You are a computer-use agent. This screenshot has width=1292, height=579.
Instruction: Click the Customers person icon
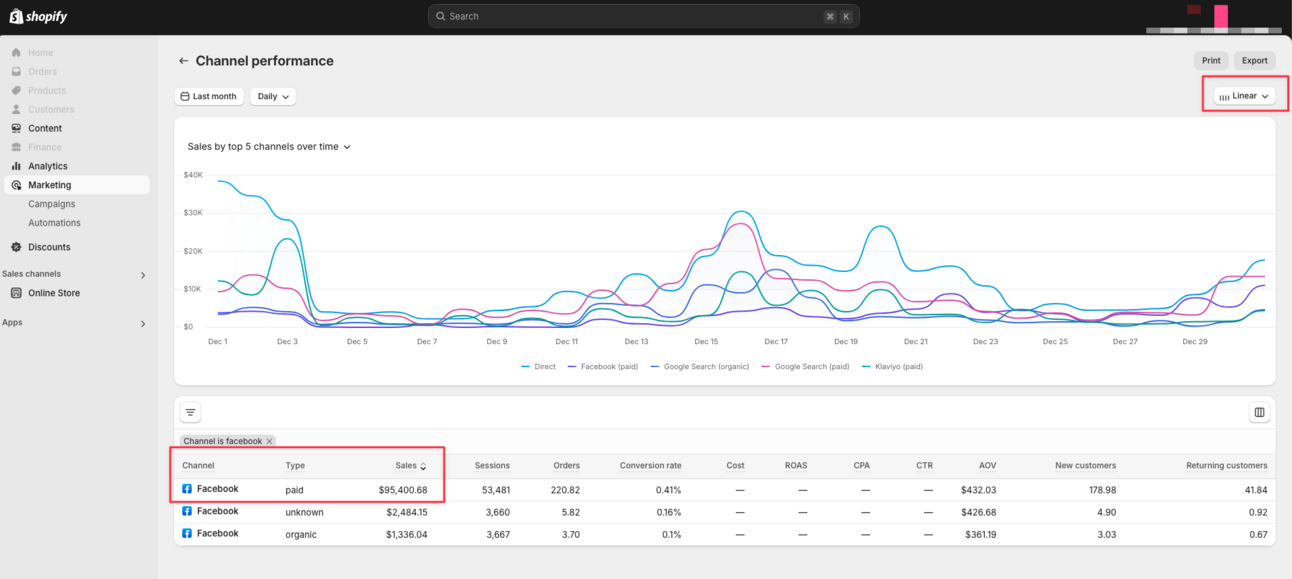16,110
